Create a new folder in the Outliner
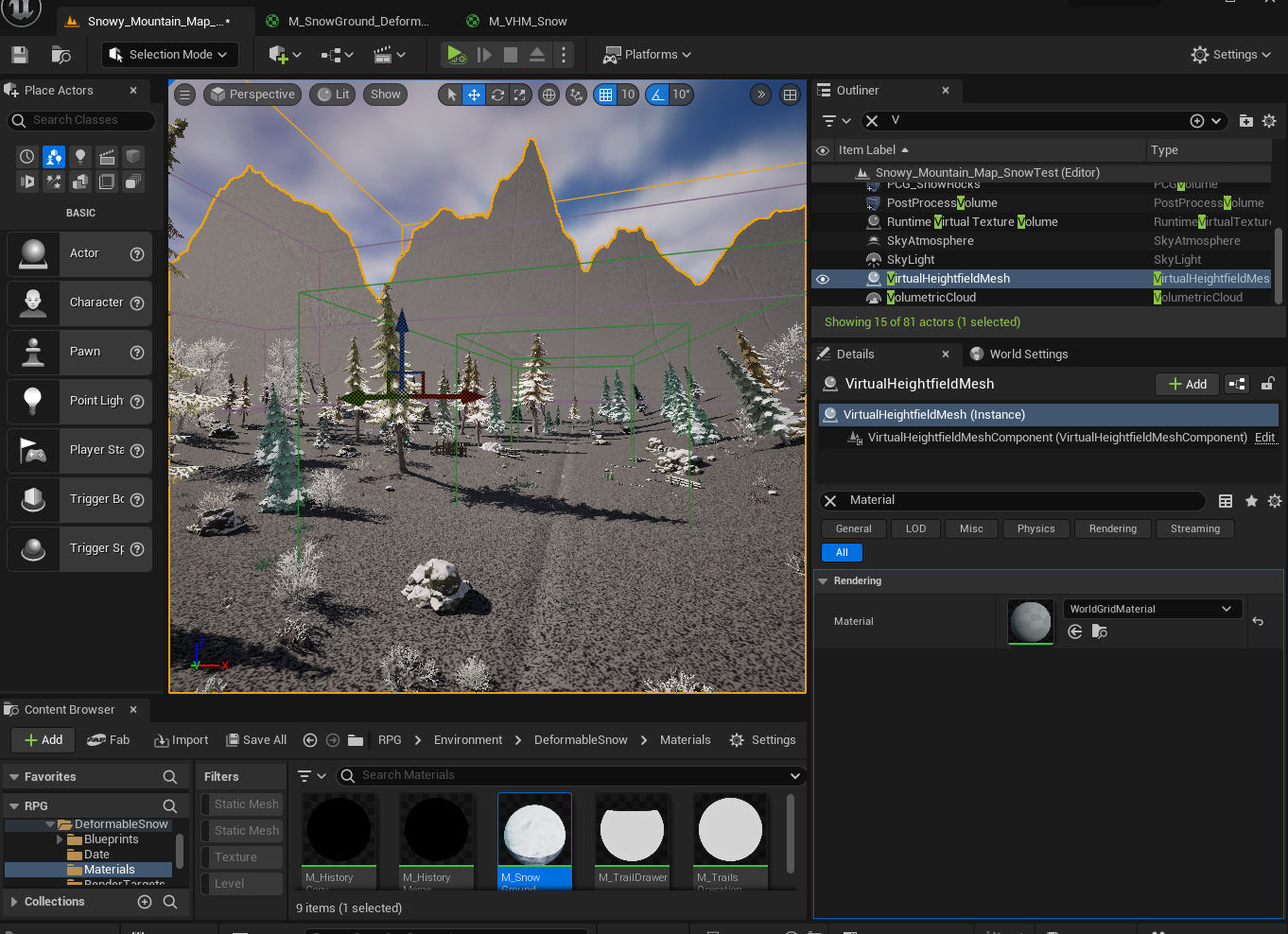Viewport: 1288px width, 934px height. click(x=1245, y=121)
